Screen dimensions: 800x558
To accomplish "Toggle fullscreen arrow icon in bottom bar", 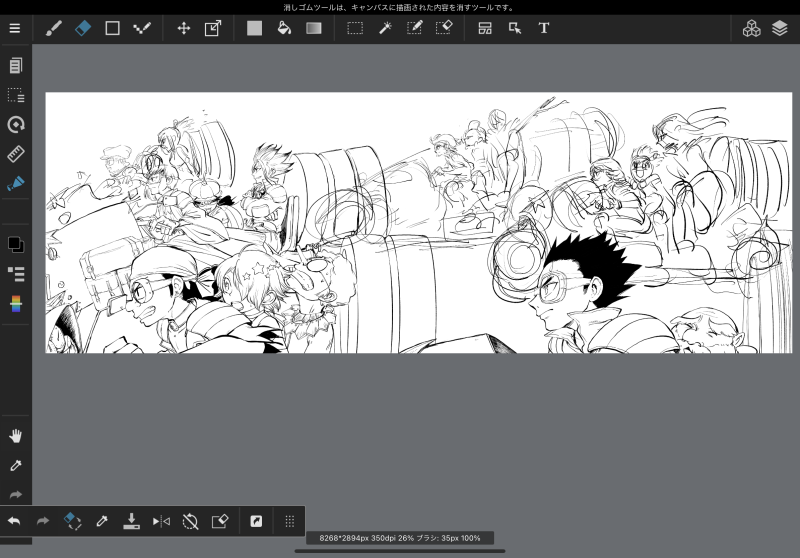I will point(256,521).
